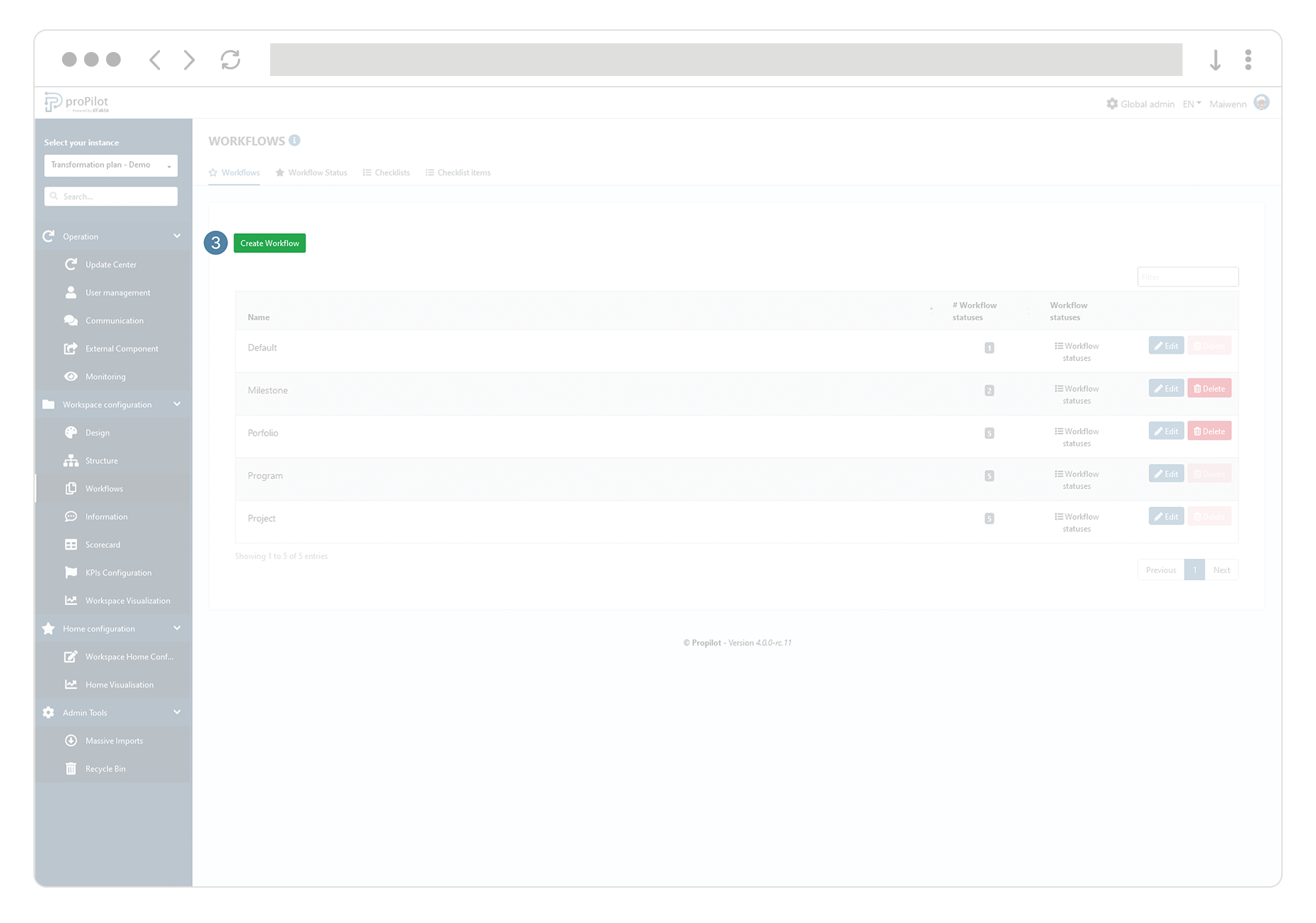
Task: Switch to the Workflow Status tab
Action: [x=311, y=172]
